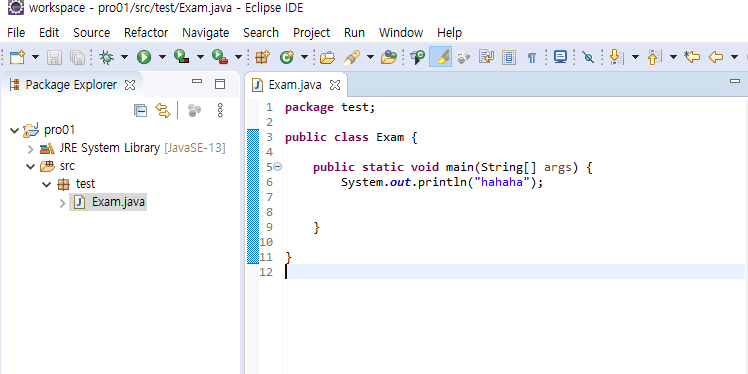Click the Next Annotation arrow icon
This screenshot has width=748, height=374.
click(x=617, y=58)
